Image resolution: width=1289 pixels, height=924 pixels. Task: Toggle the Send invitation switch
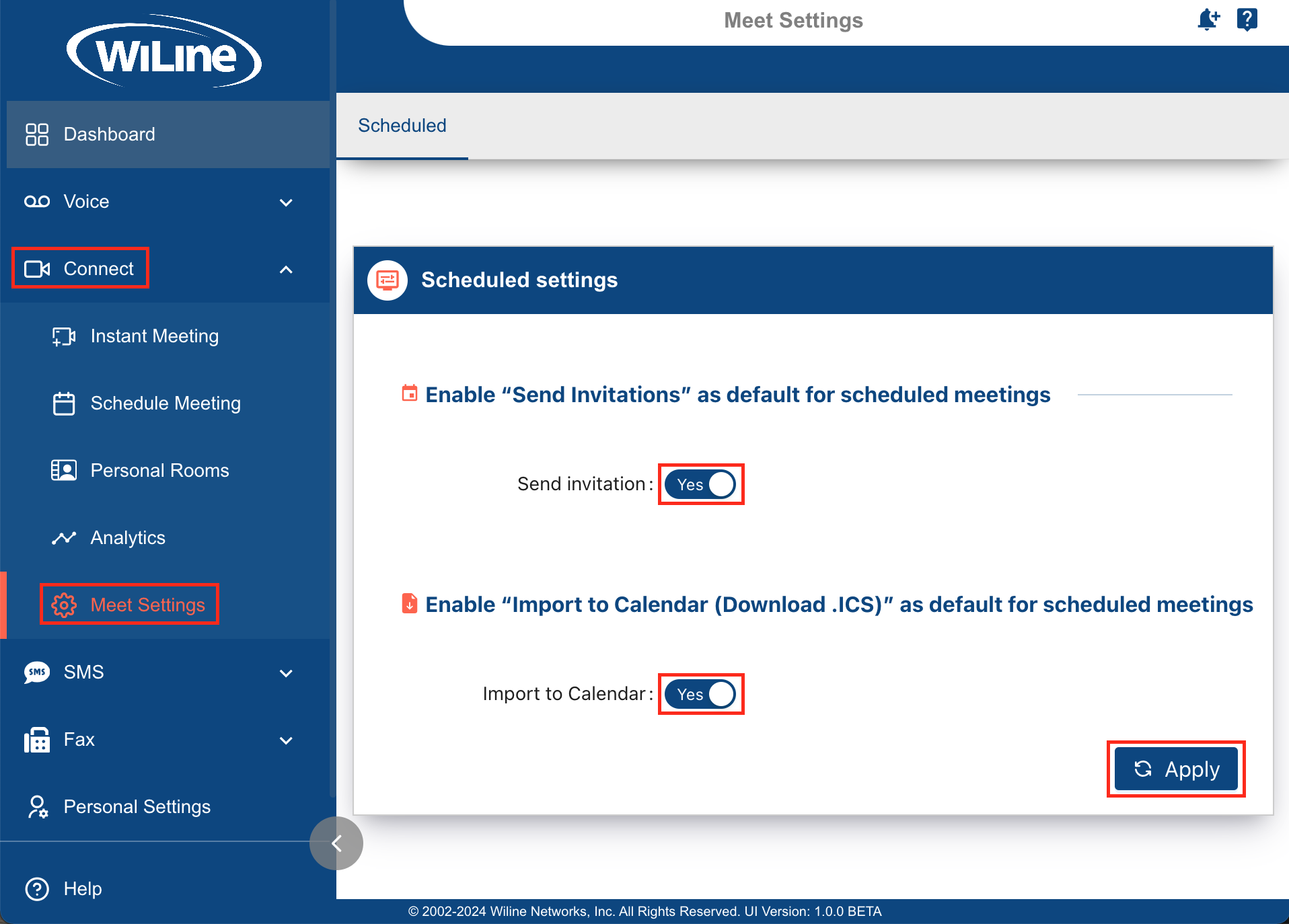pyautogui.click(x=700, y=484)
